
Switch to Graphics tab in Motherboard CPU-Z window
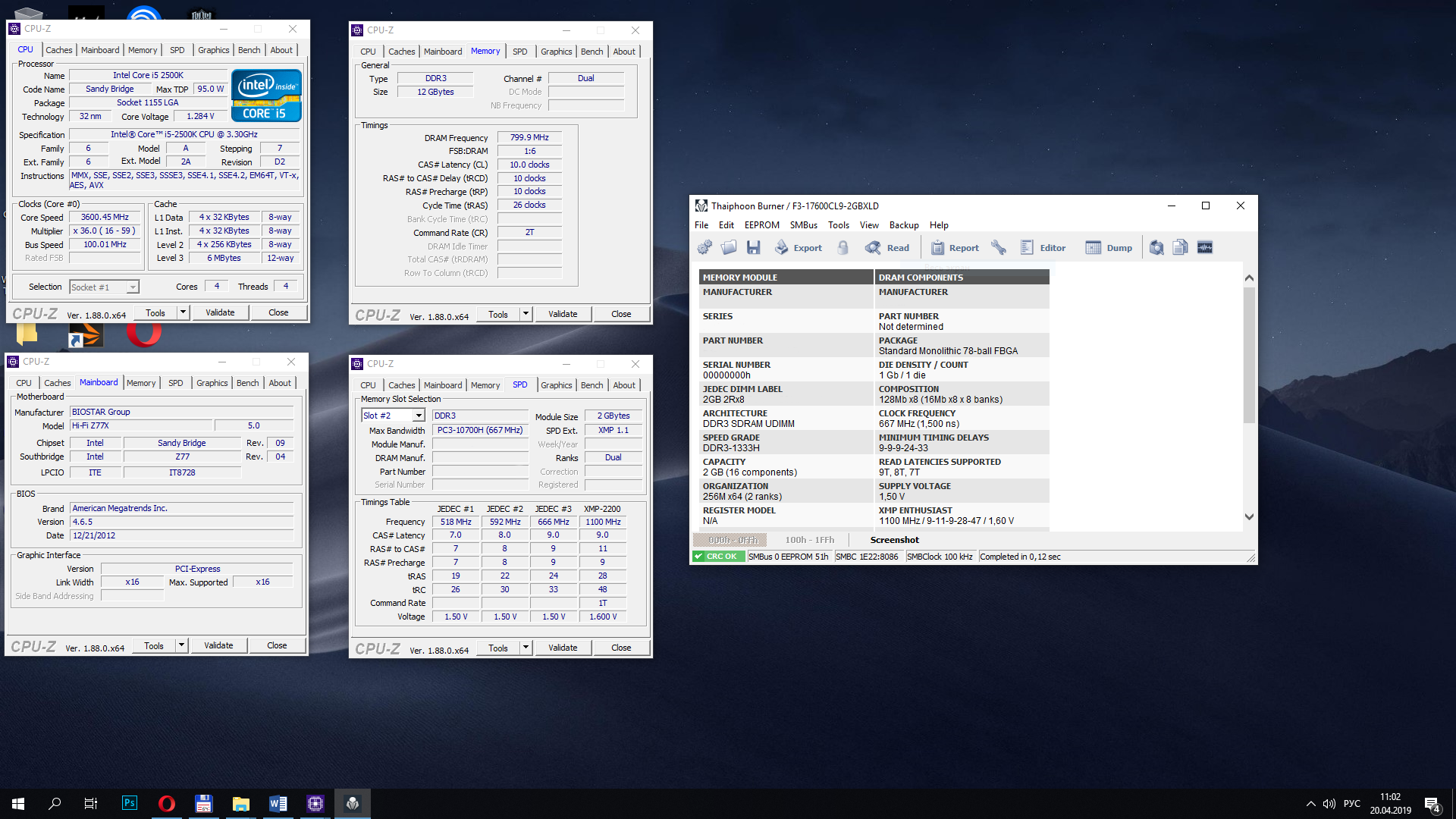pos(212,383)
